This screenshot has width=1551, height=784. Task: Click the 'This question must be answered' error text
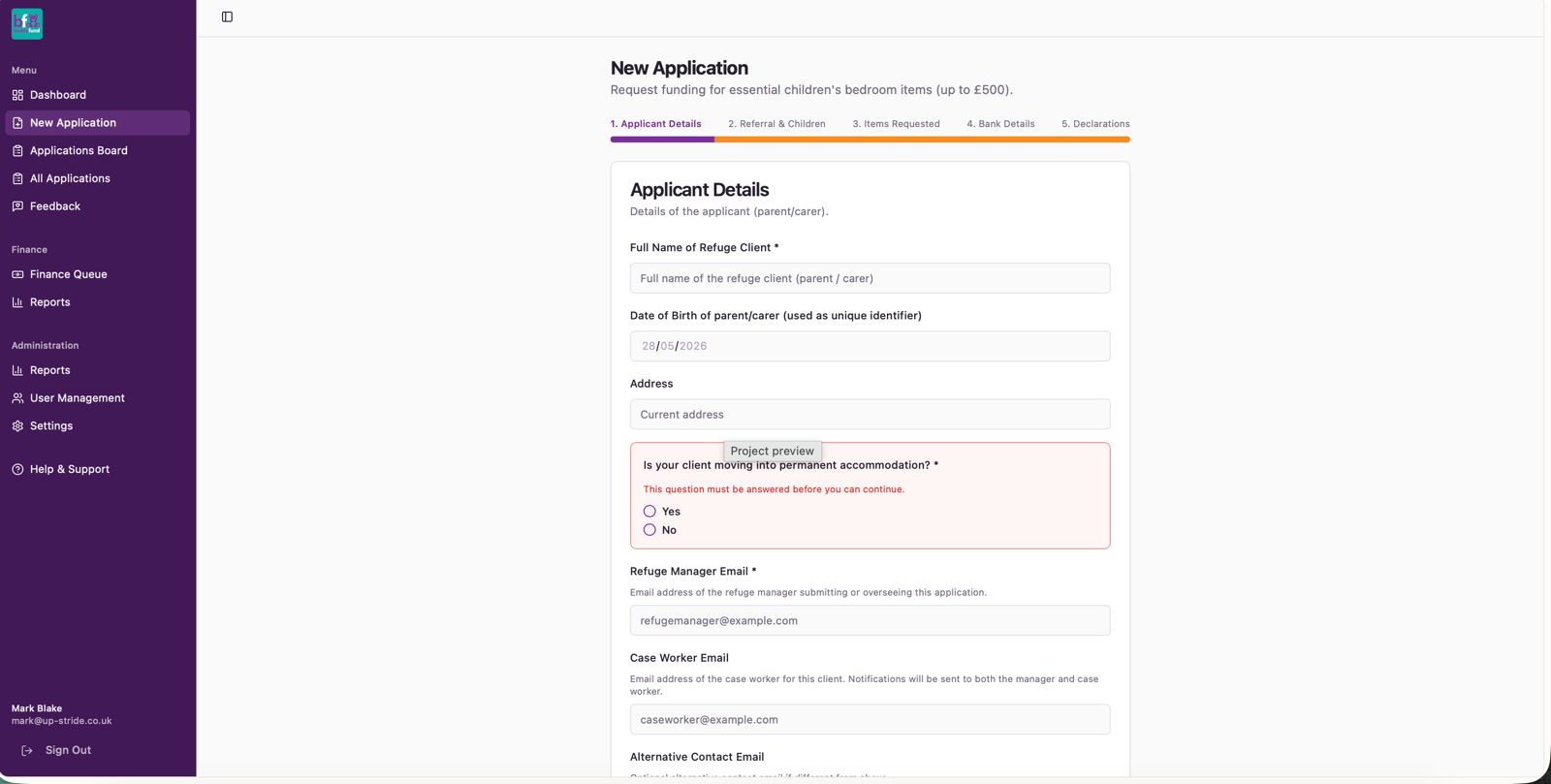(x=774, y=489)
